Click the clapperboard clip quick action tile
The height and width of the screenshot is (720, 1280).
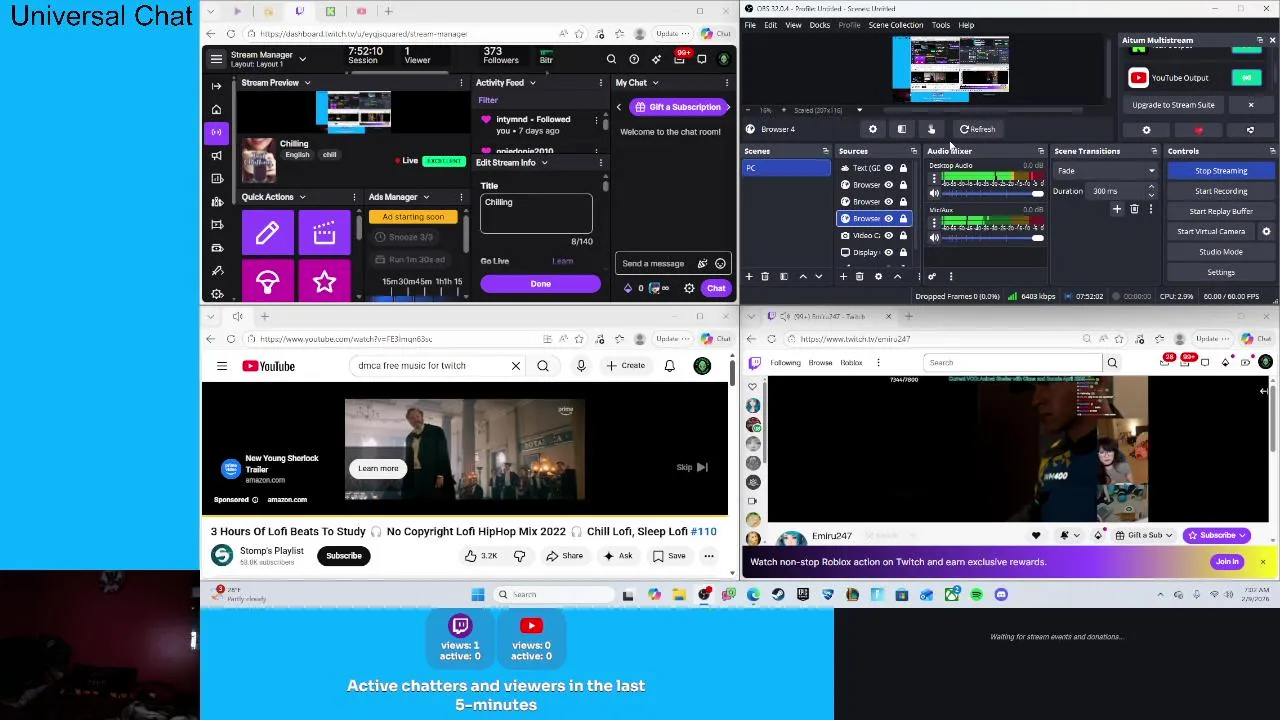click(x=324, y=233)
